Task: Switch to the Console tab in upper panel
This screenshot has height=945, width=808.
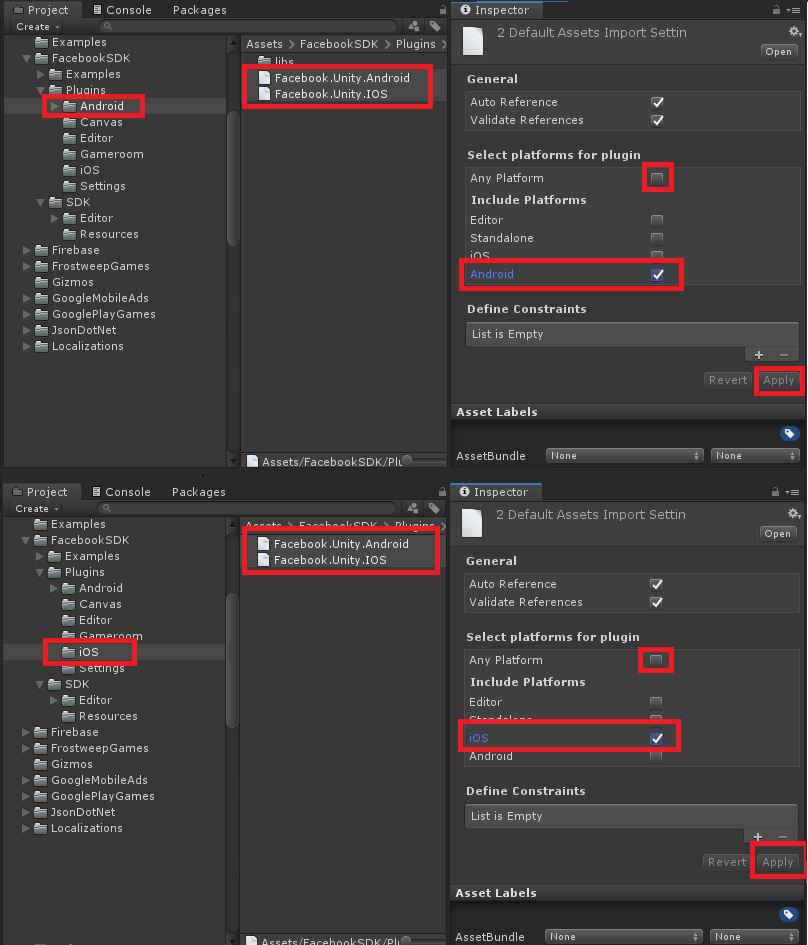Action: click(x=122, y=10)
